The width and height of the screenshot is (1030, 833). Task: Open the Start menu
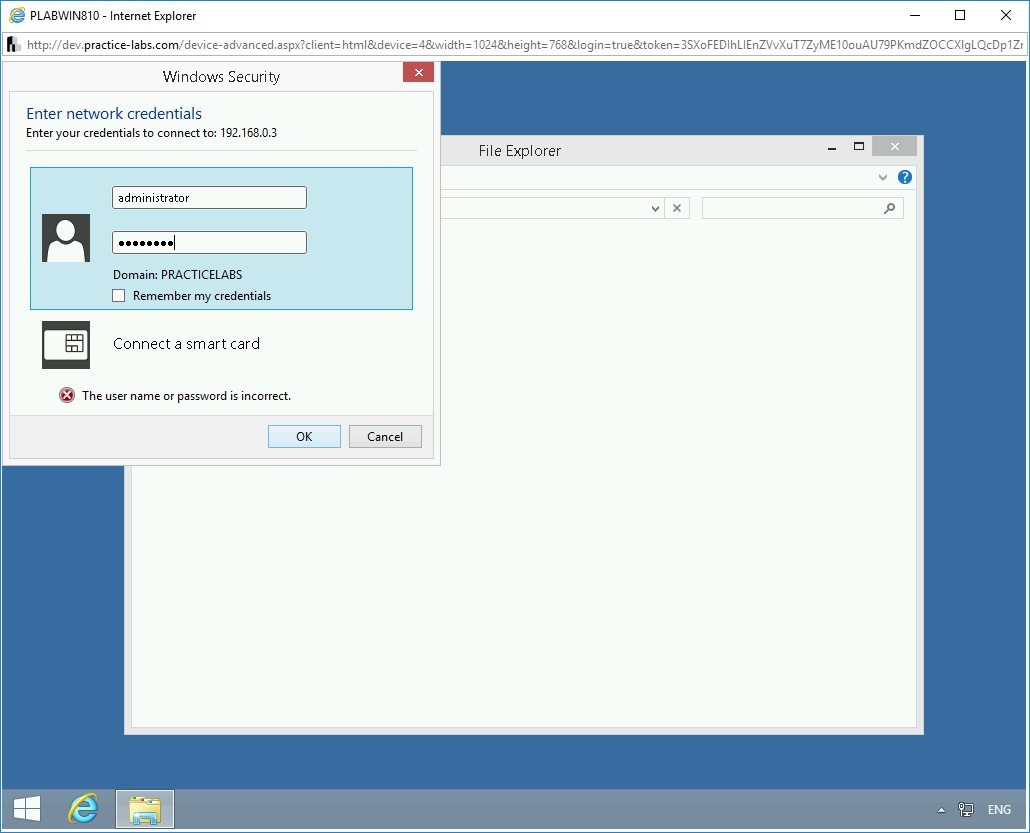click(26, 808)
